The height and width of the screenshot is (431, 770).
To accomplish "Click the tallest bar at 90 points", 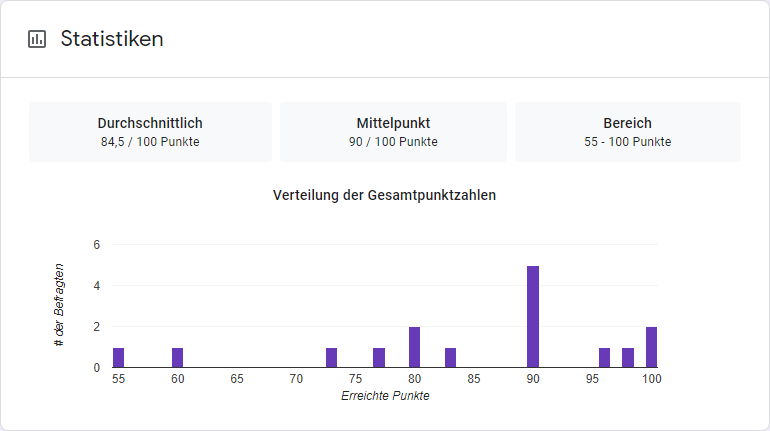I will coord(533,317).
